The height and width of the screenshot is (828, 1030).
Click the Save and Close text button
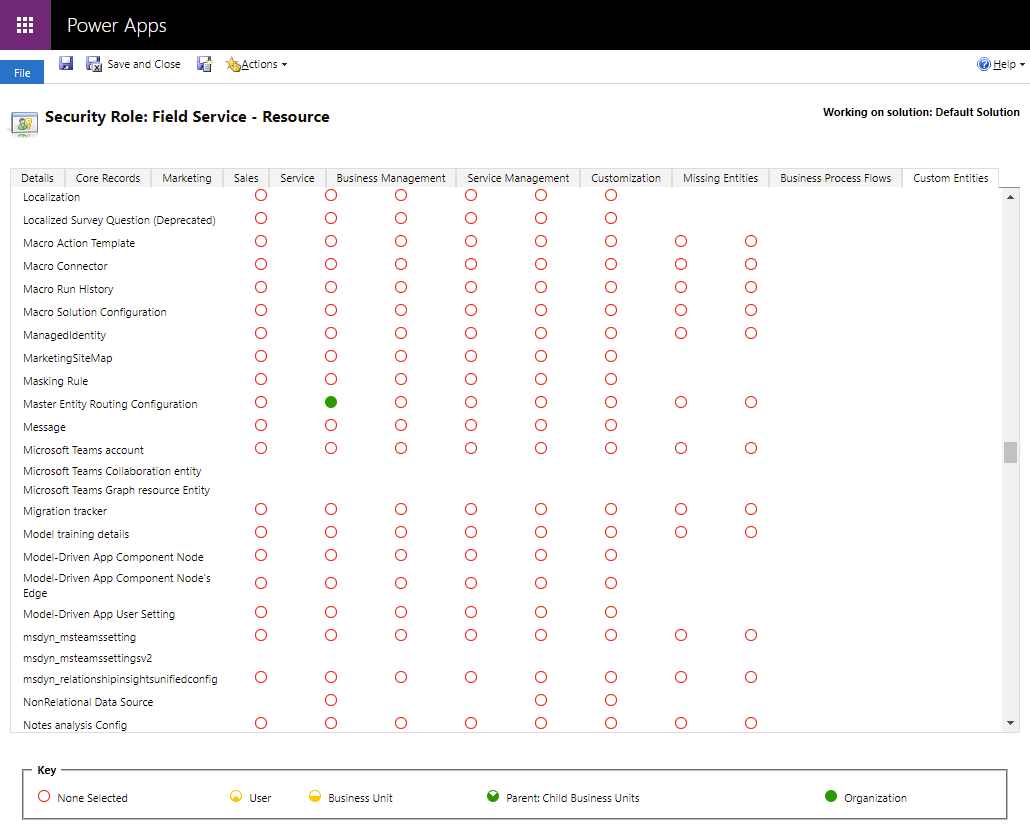(144, 64)
